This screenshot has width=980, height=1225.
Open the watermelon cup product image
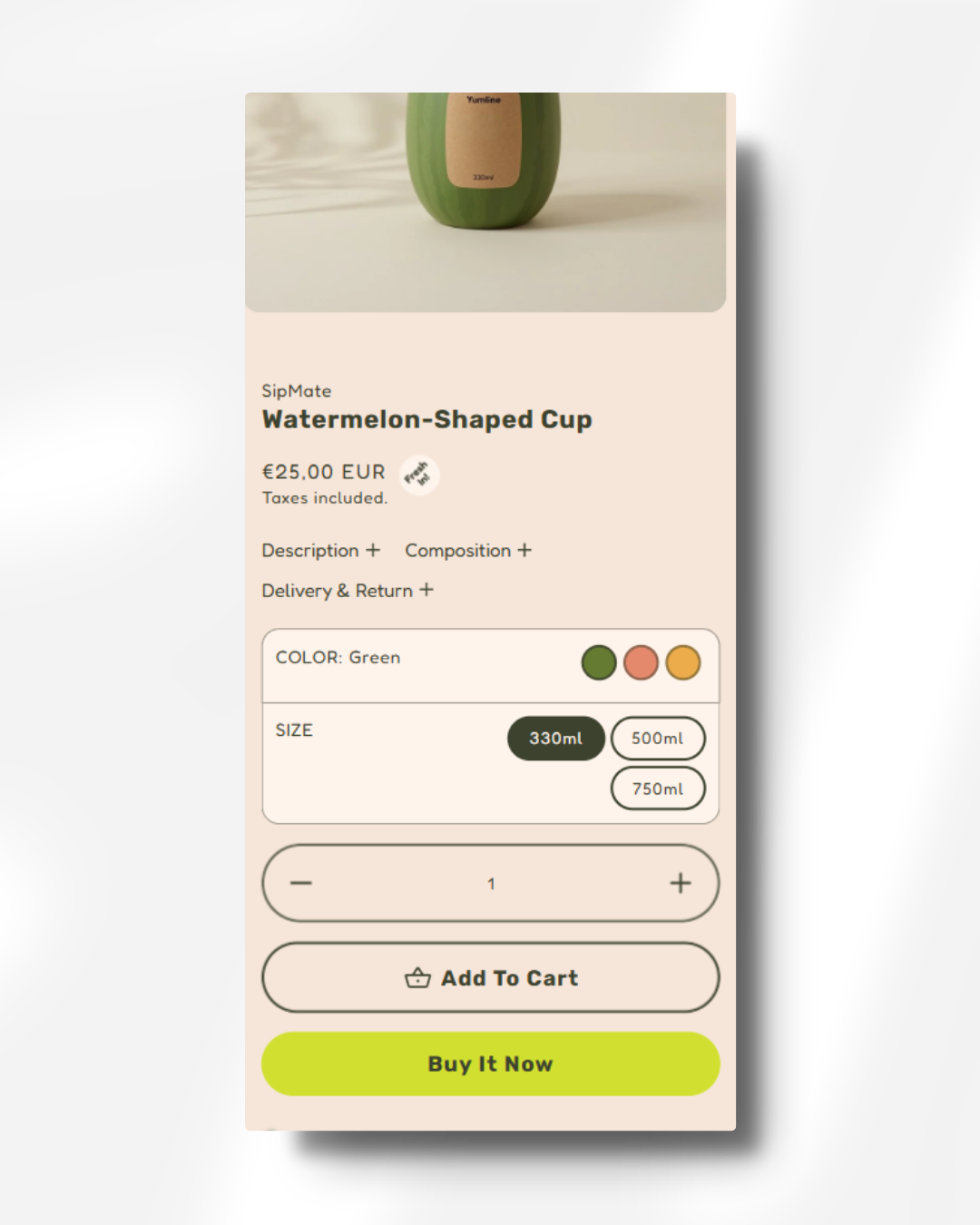485,202
